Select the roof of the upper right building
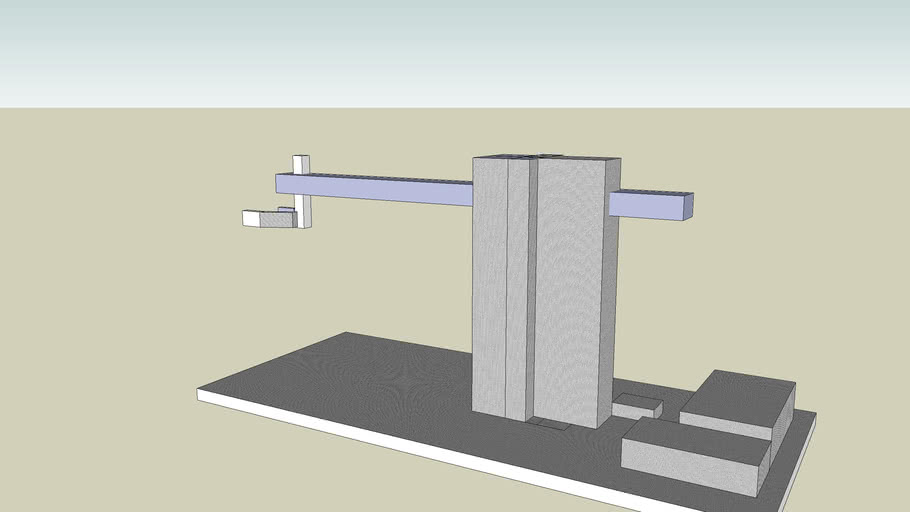 [x=738, y=393]
